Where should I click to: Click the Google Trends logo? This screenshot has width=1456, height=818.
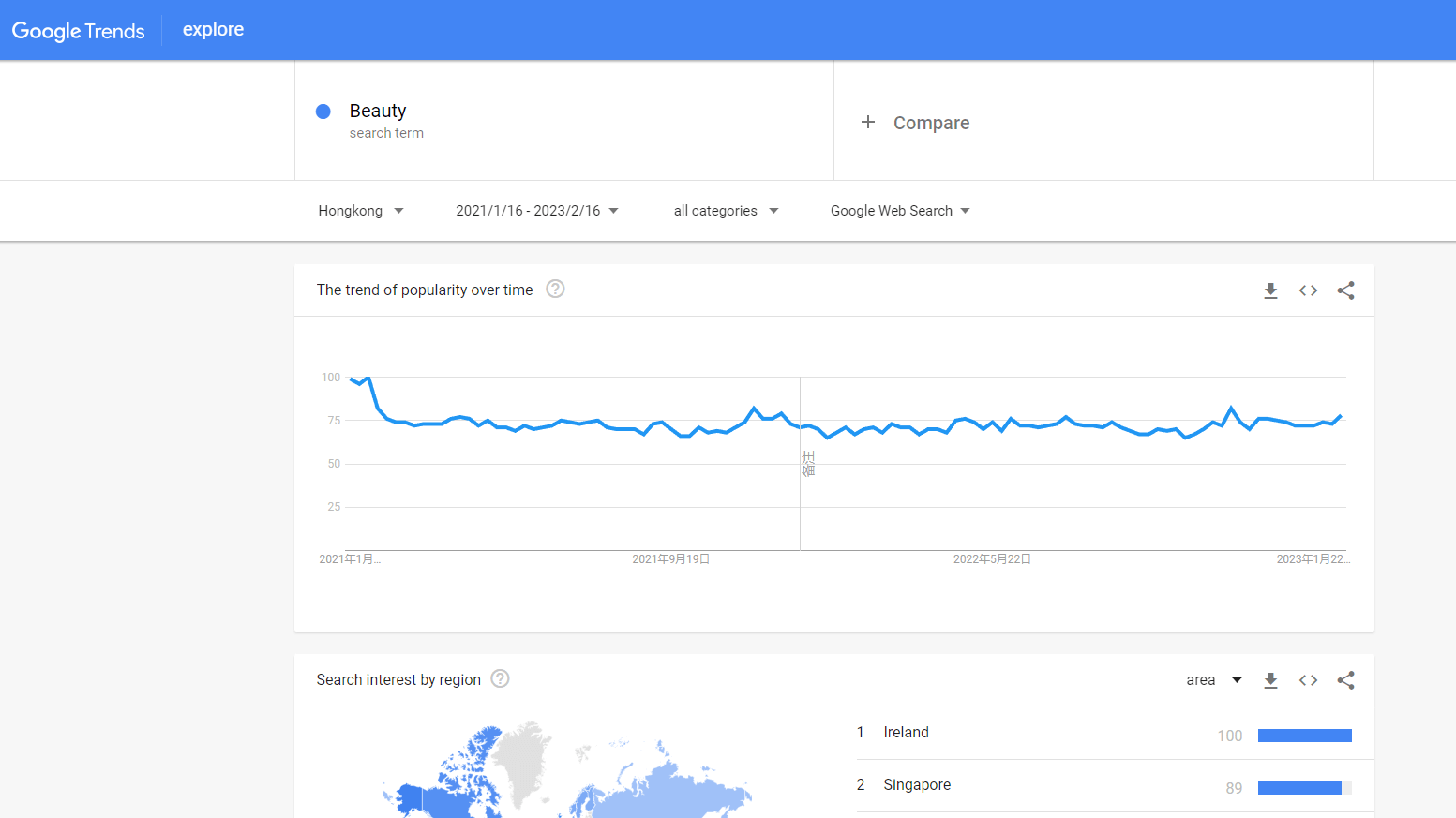tap(79, 31)
